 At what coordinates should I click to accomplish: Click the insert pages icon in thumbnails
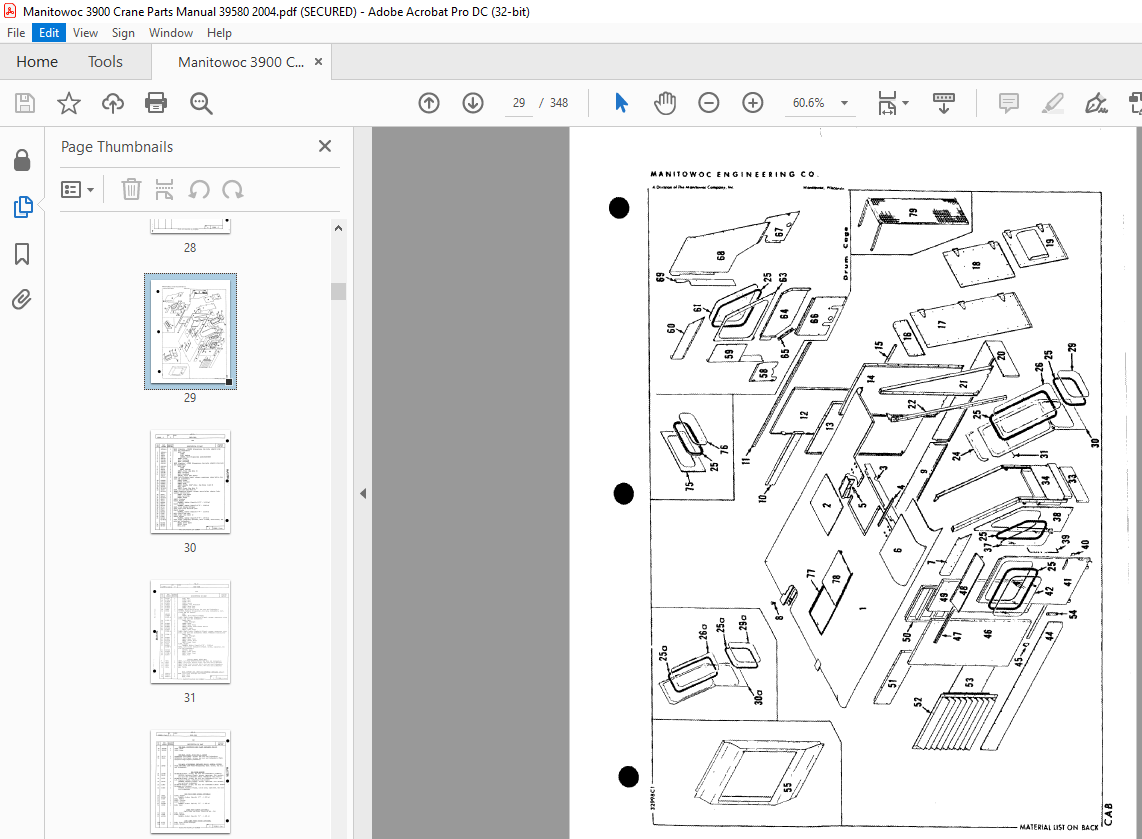point(165,189)
